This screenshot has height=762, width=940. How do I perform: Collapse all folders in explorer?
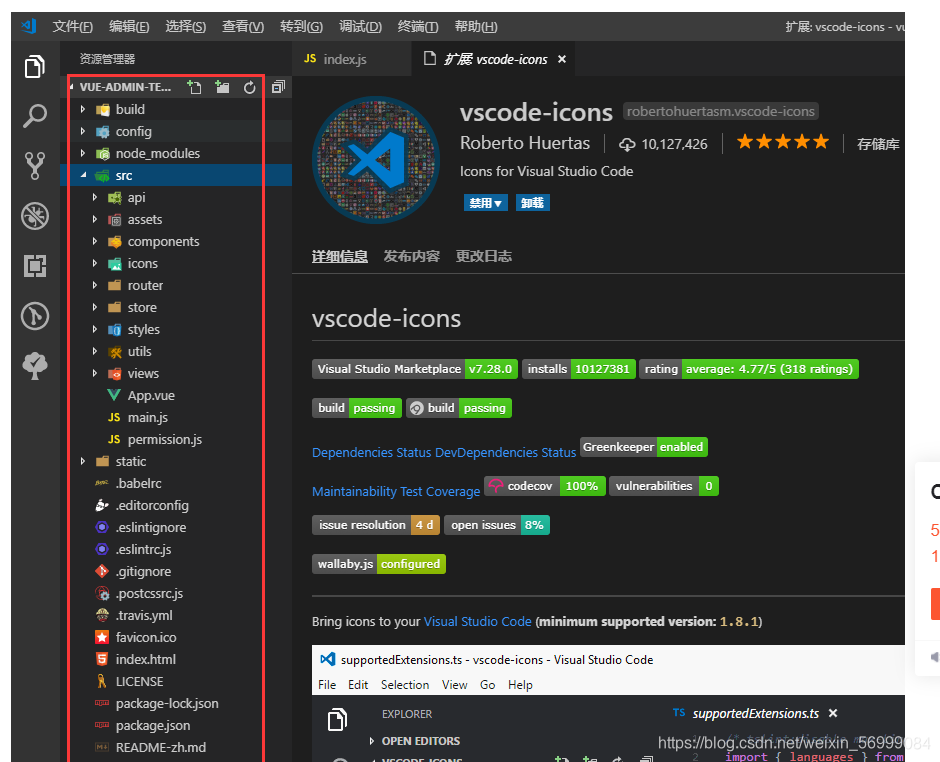coord(278,87)
